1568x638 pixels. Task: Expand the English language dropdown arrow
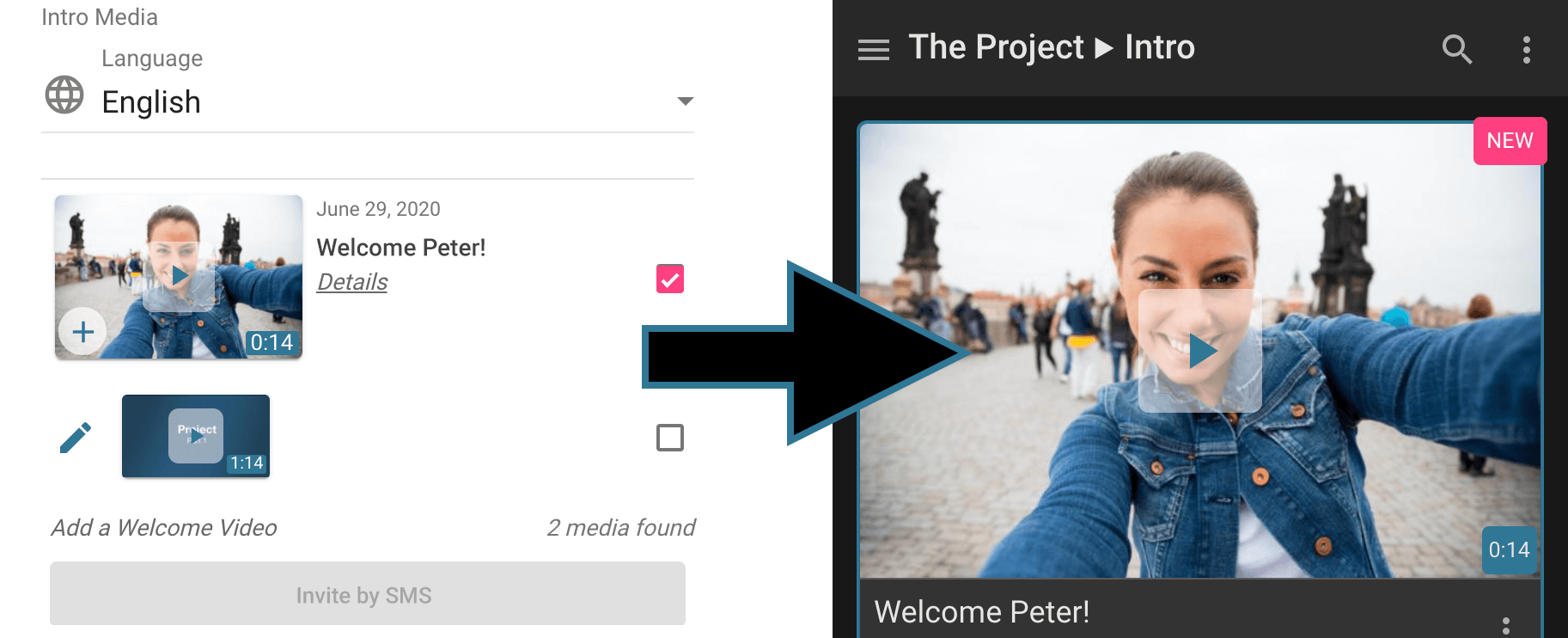[685, 101]
